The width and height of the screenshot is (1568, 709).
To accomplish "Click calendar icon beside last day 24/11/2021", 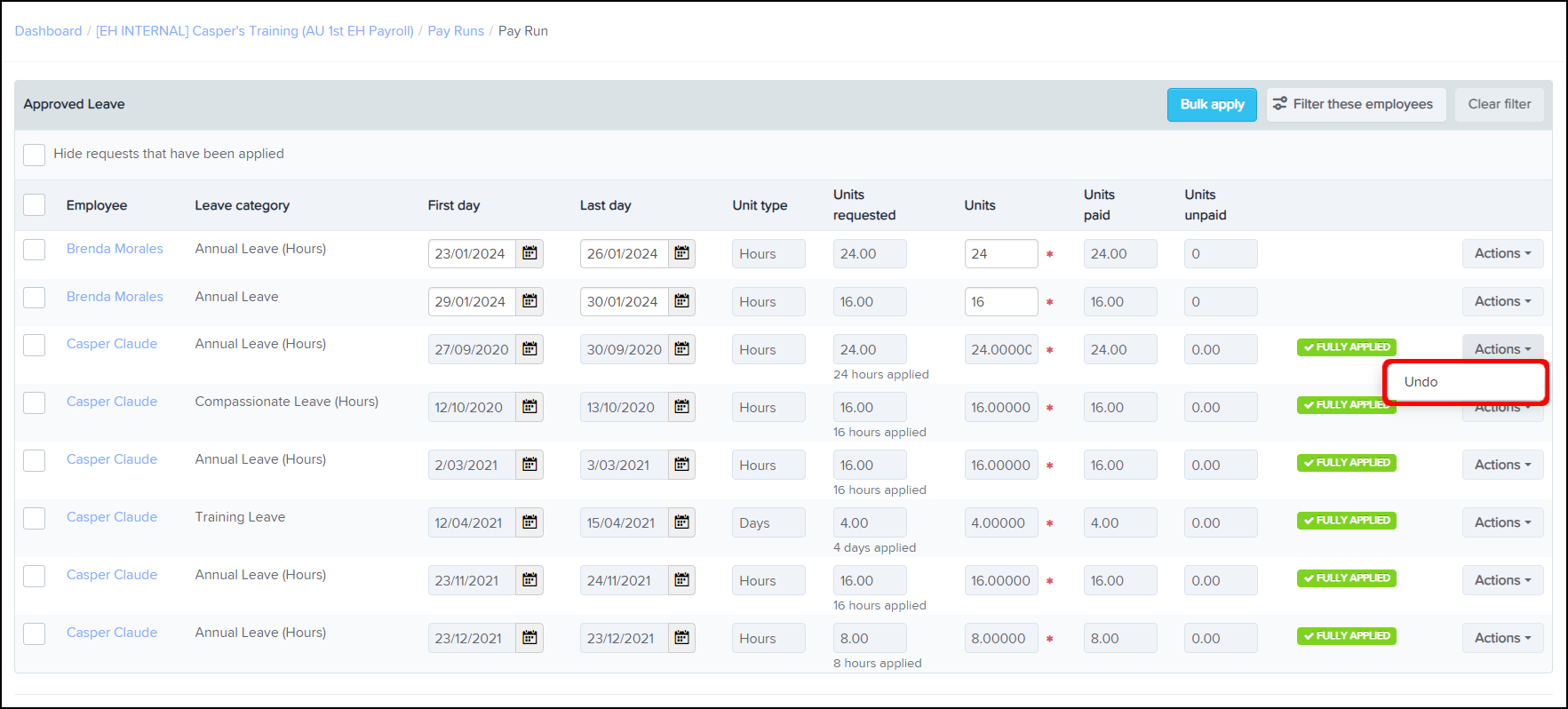I will coord(681,580).
